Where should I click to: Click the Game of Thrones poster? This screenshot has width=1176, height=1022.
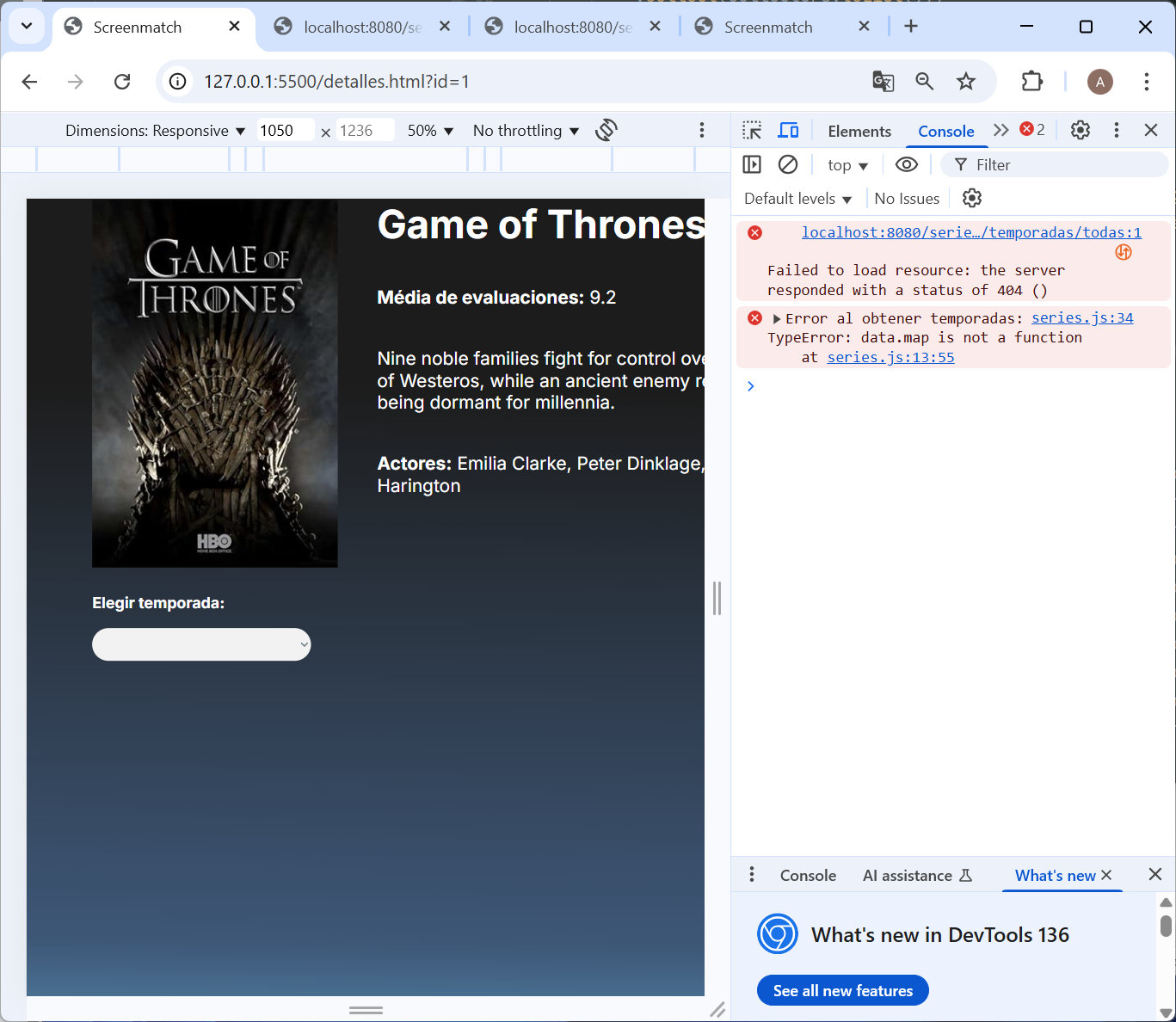(215, 384)
